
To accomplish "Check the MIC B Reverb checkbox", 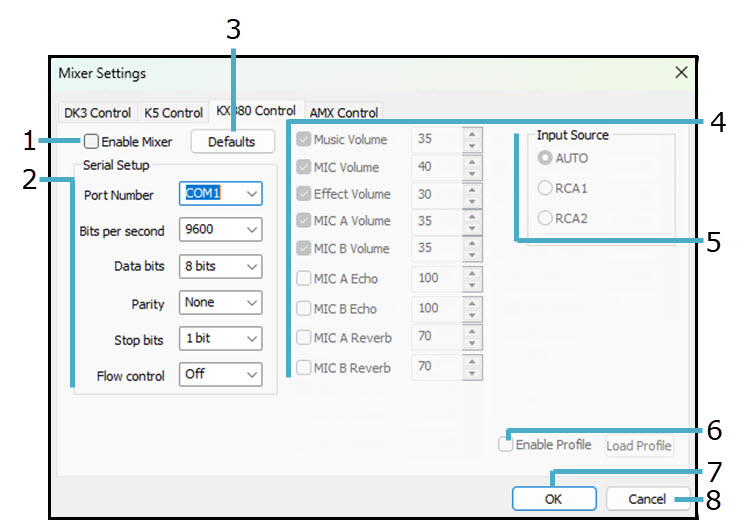I will pos(304,367).
